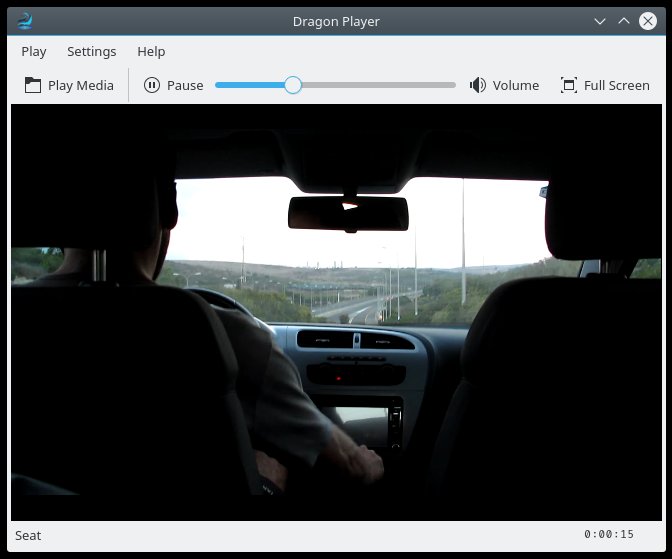
Task: Pause playback using the Pause label
Action: click(x=185, y=85)
